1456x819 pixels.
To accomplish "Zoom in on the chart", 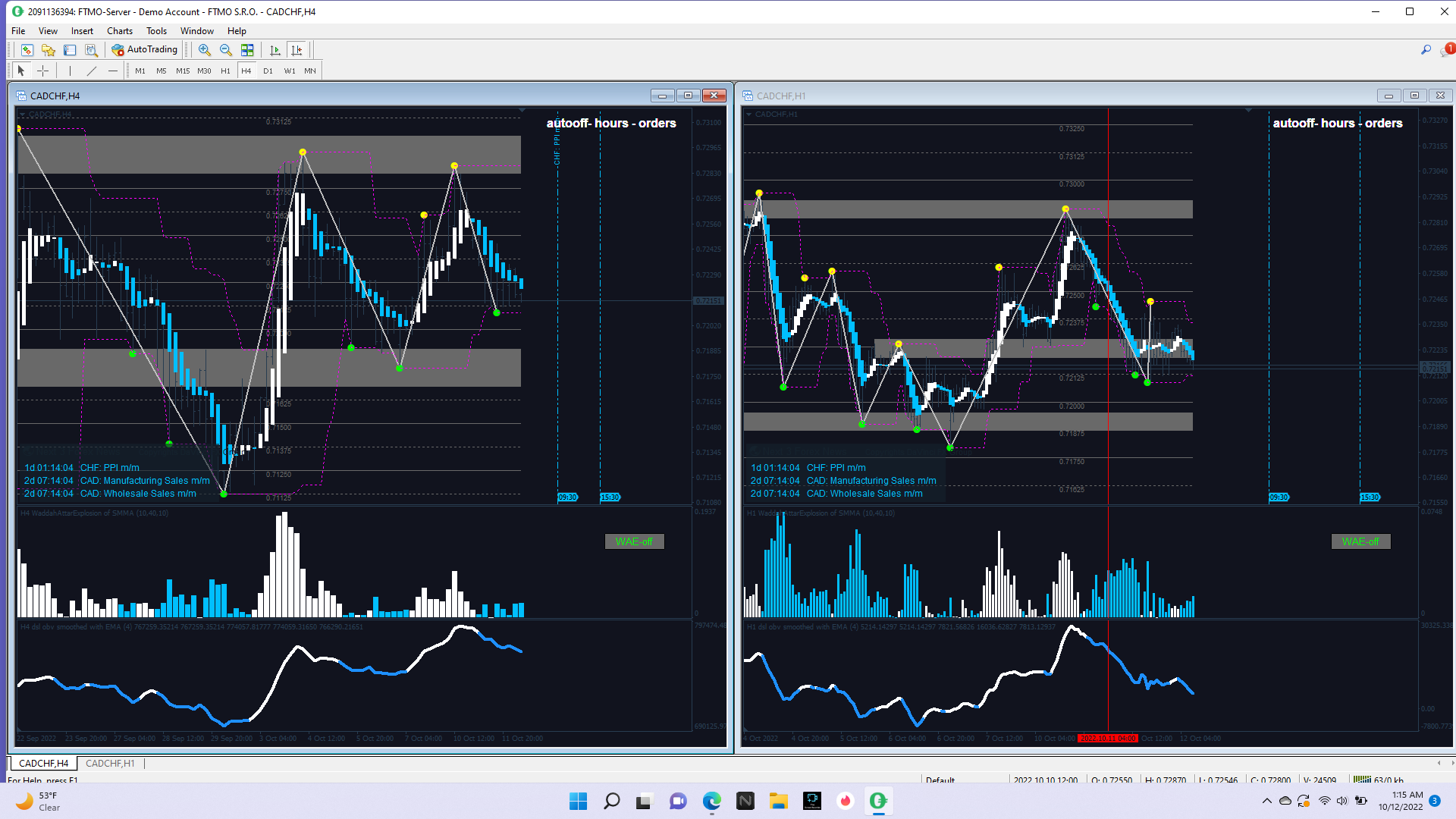I will (x=204, y=50).
